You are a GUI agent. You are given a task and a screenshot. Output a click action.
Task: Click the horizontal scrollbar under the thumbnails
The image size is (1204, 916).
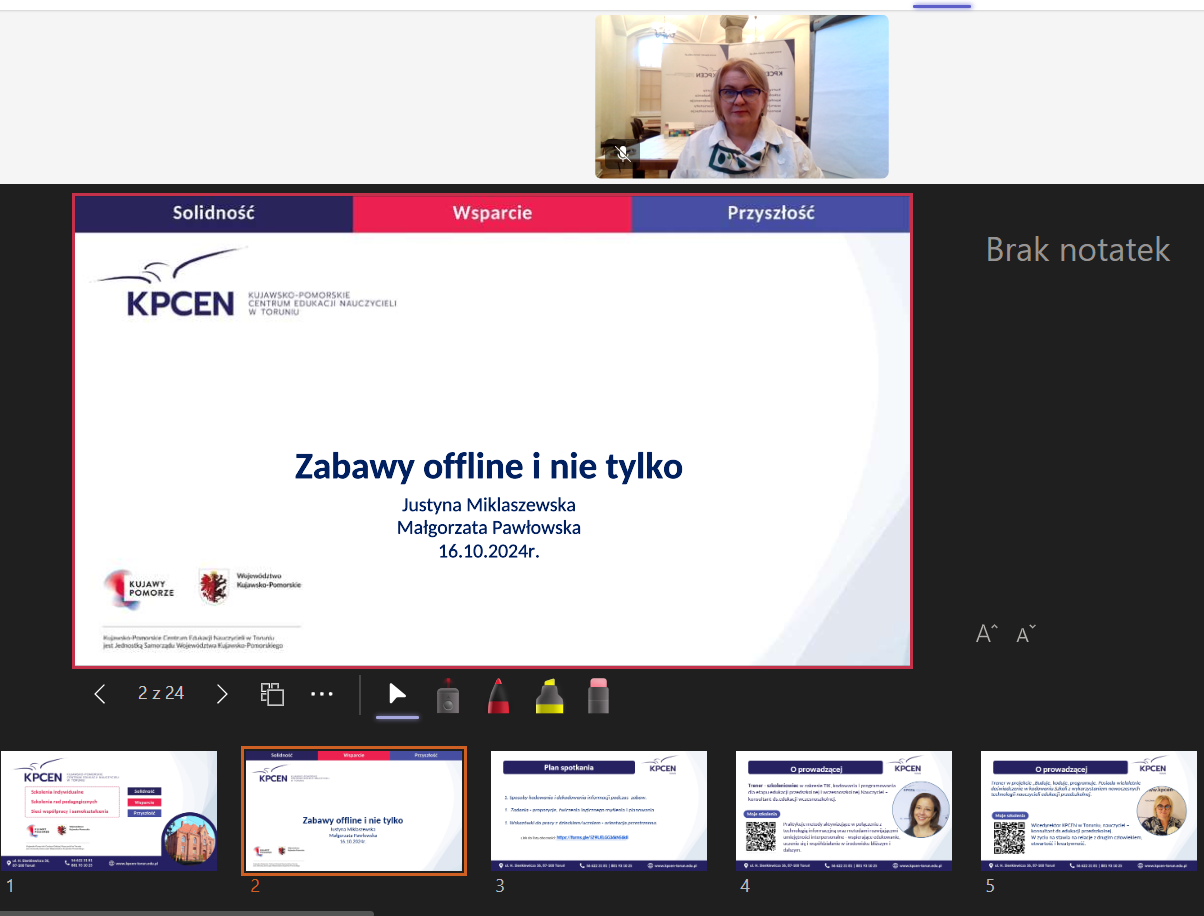(187, 912)
